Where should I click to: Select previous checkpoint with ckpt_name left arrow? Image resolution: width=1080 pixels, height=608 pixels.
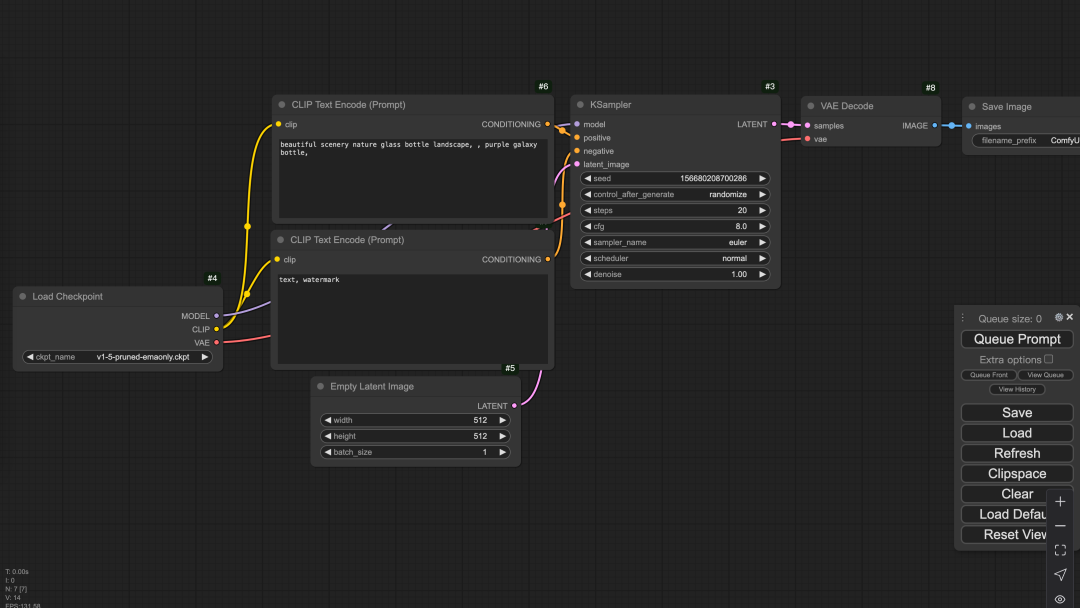click(30, 357)
